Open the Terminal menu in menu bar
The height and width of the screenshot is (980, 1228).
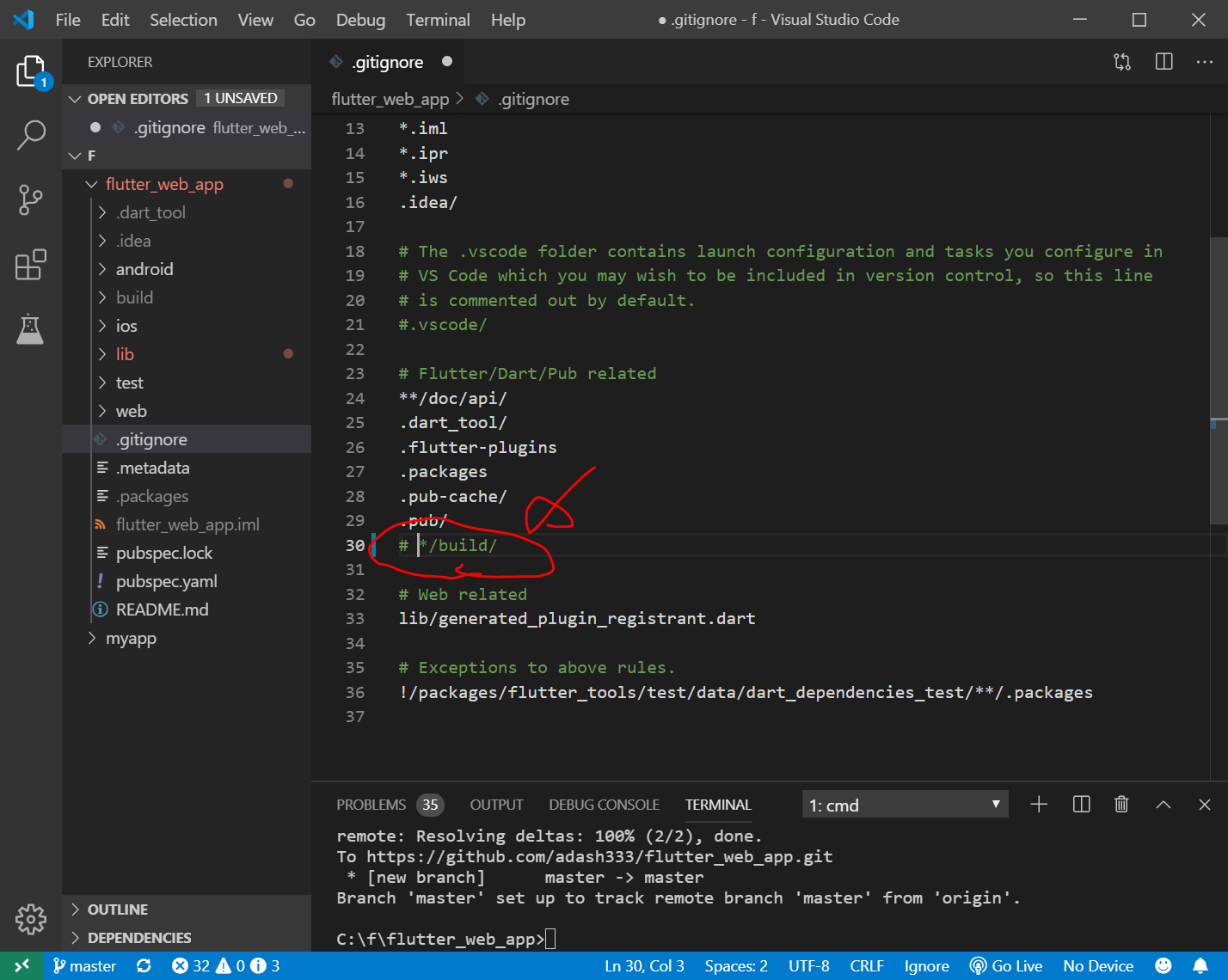click(x=438, y=20)
